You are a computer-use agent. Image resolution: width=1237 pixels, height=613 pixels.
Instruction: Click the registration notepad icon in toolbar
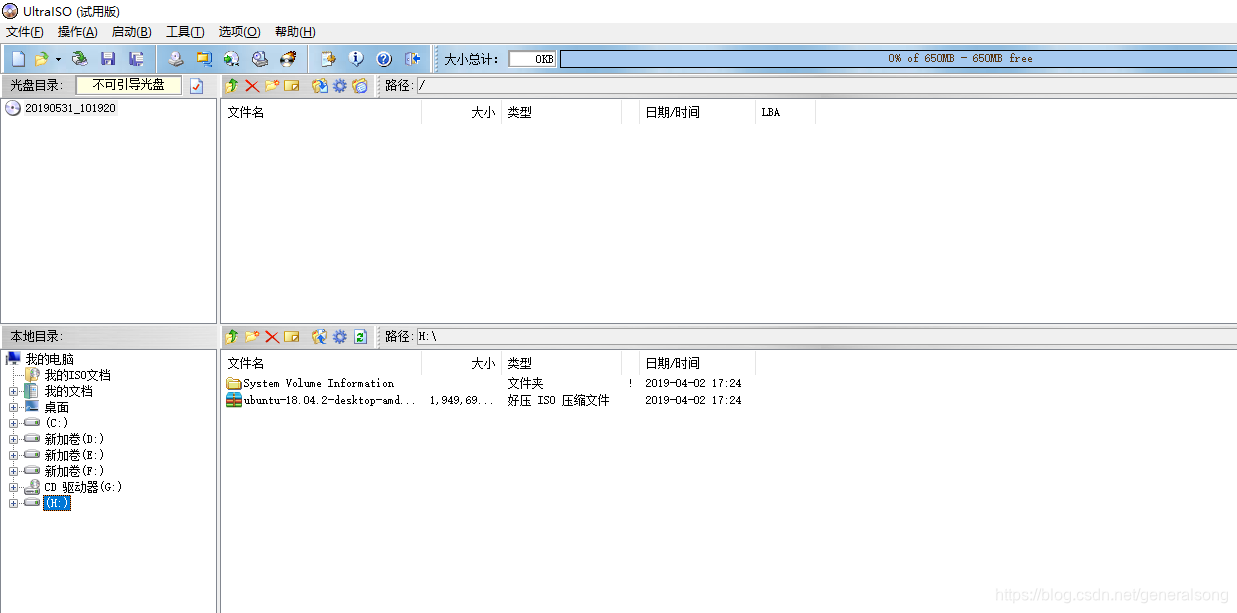click(327, 59)
